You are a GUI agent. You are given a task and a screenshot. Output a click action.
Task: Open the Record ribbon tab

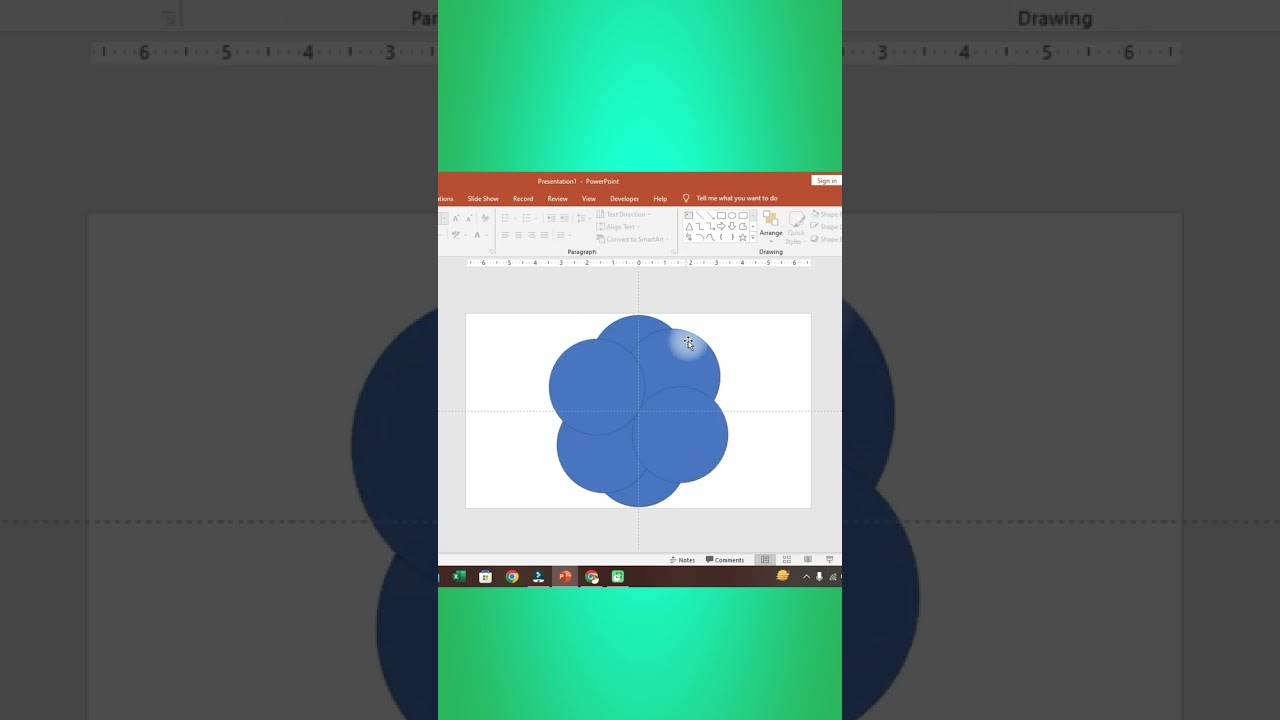coord(523,198)
